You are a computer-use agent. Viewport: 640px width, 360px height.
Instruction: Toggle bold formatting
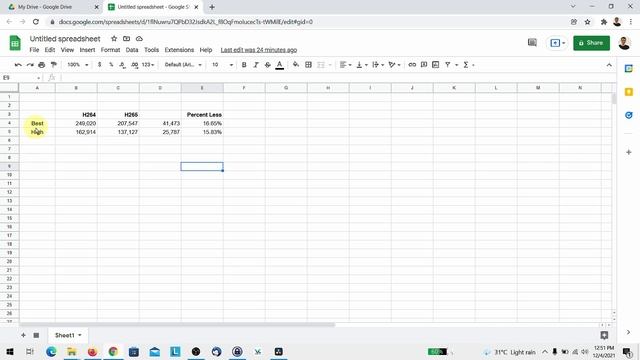(x=244, y=65)
